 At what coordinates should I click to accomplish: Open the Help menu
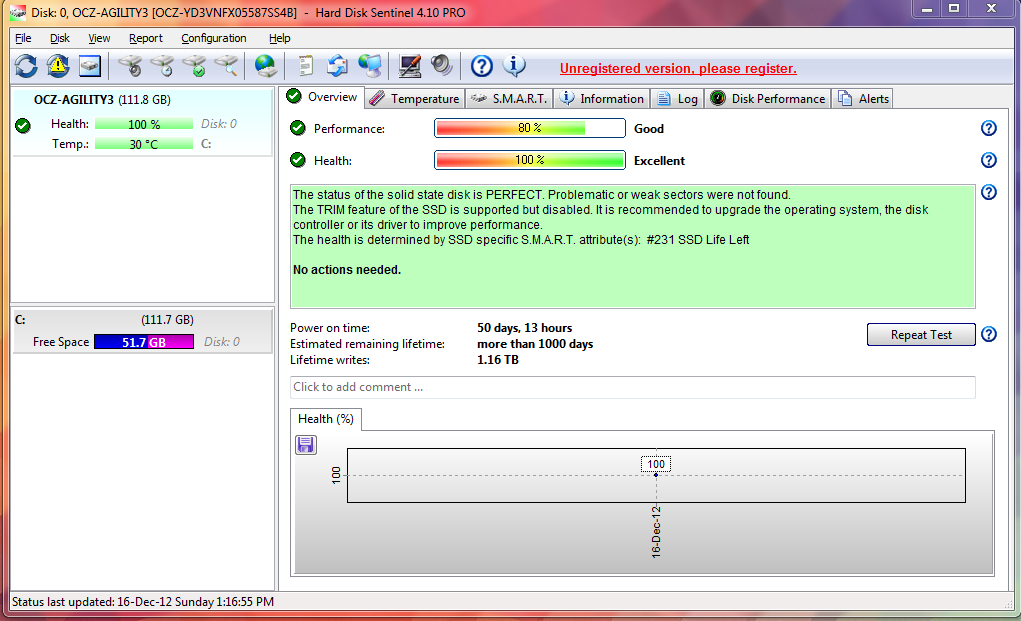[x=279, y=38]
